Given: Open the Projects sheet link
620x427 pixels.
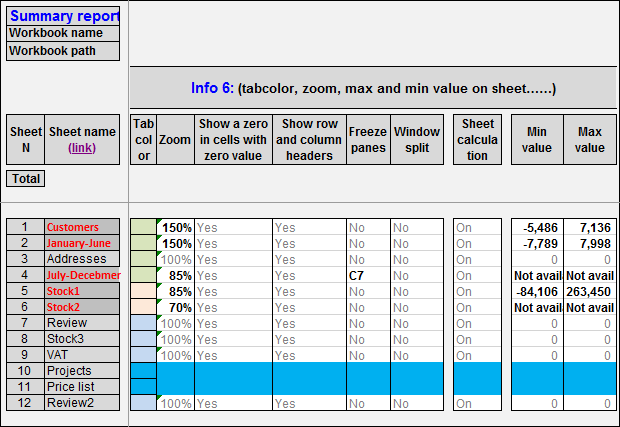Looking at the screenshot, I should click(82, 370).
